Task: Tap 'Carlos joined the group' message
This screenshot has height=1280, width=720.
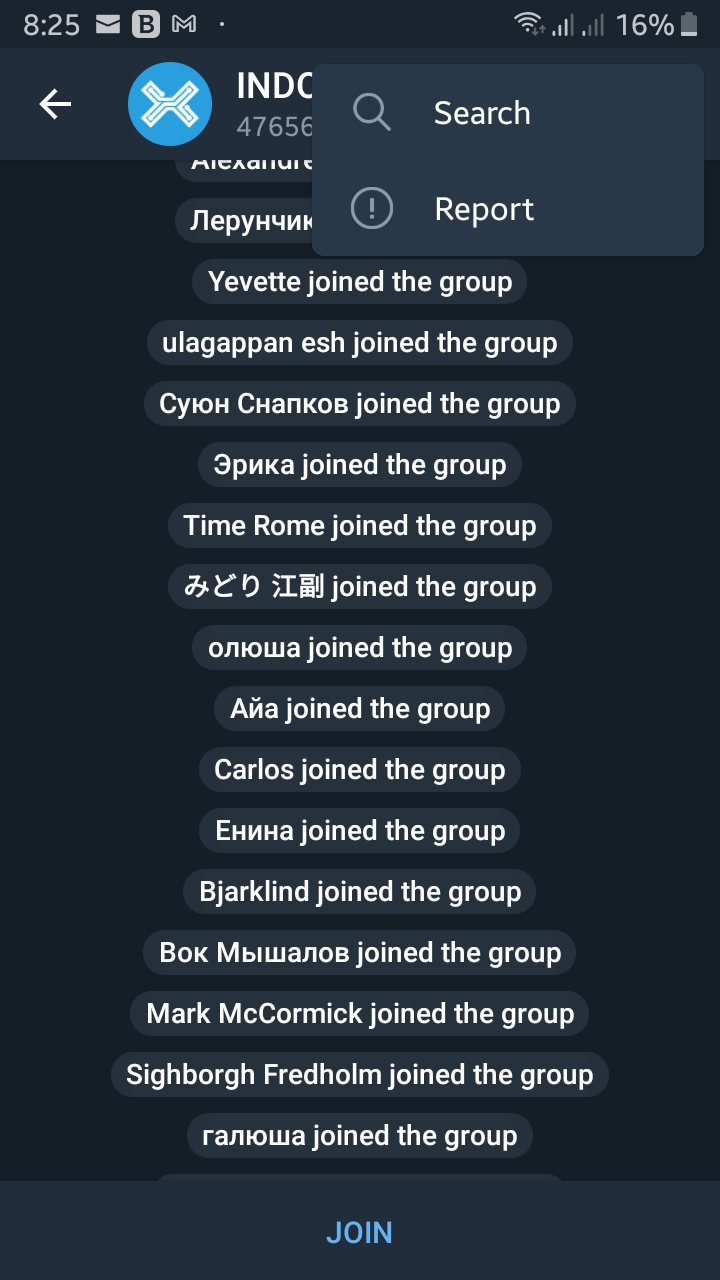Action: [x=360, y=770]
